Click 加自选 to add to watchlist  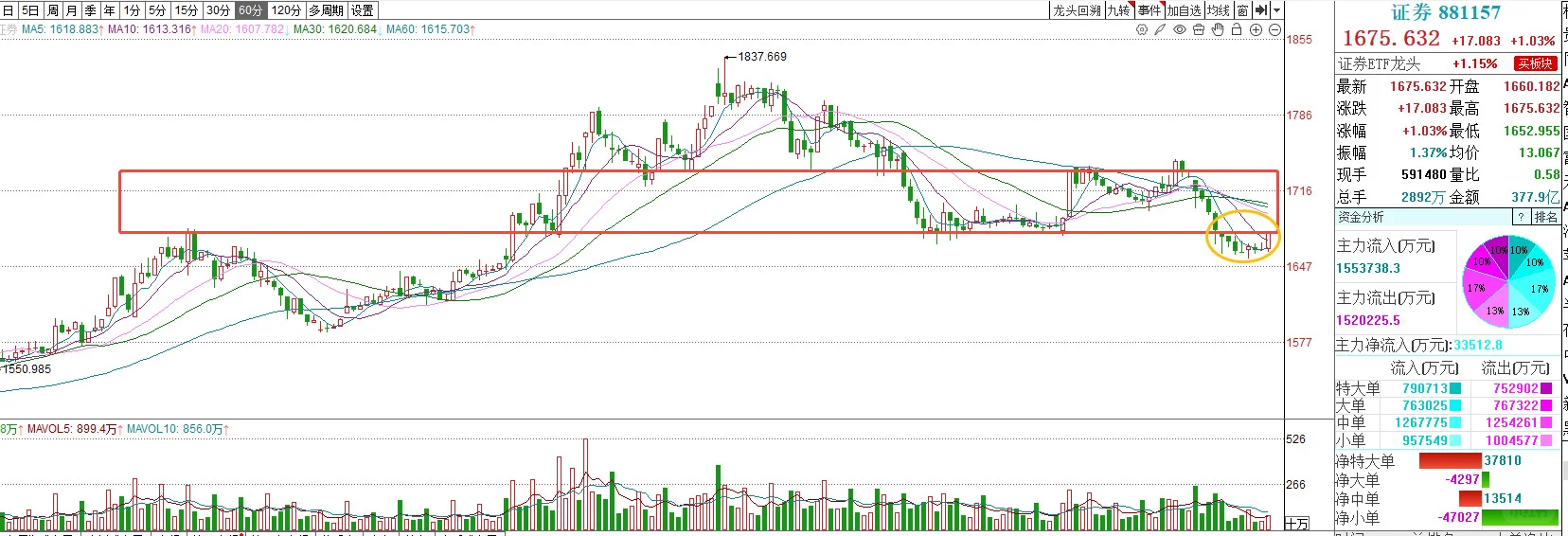click(x=1185, y=10)
